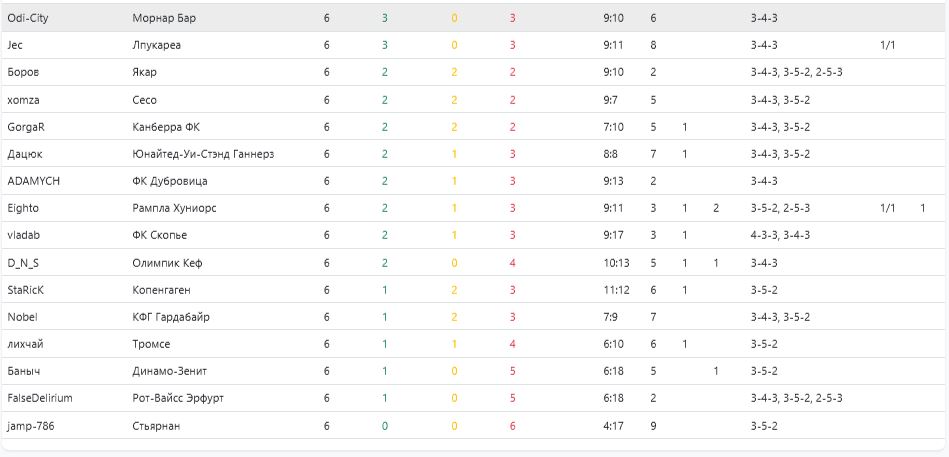Click the 10:13 goal difference cell
Screen dimensions: 949x457
point(616,263)
